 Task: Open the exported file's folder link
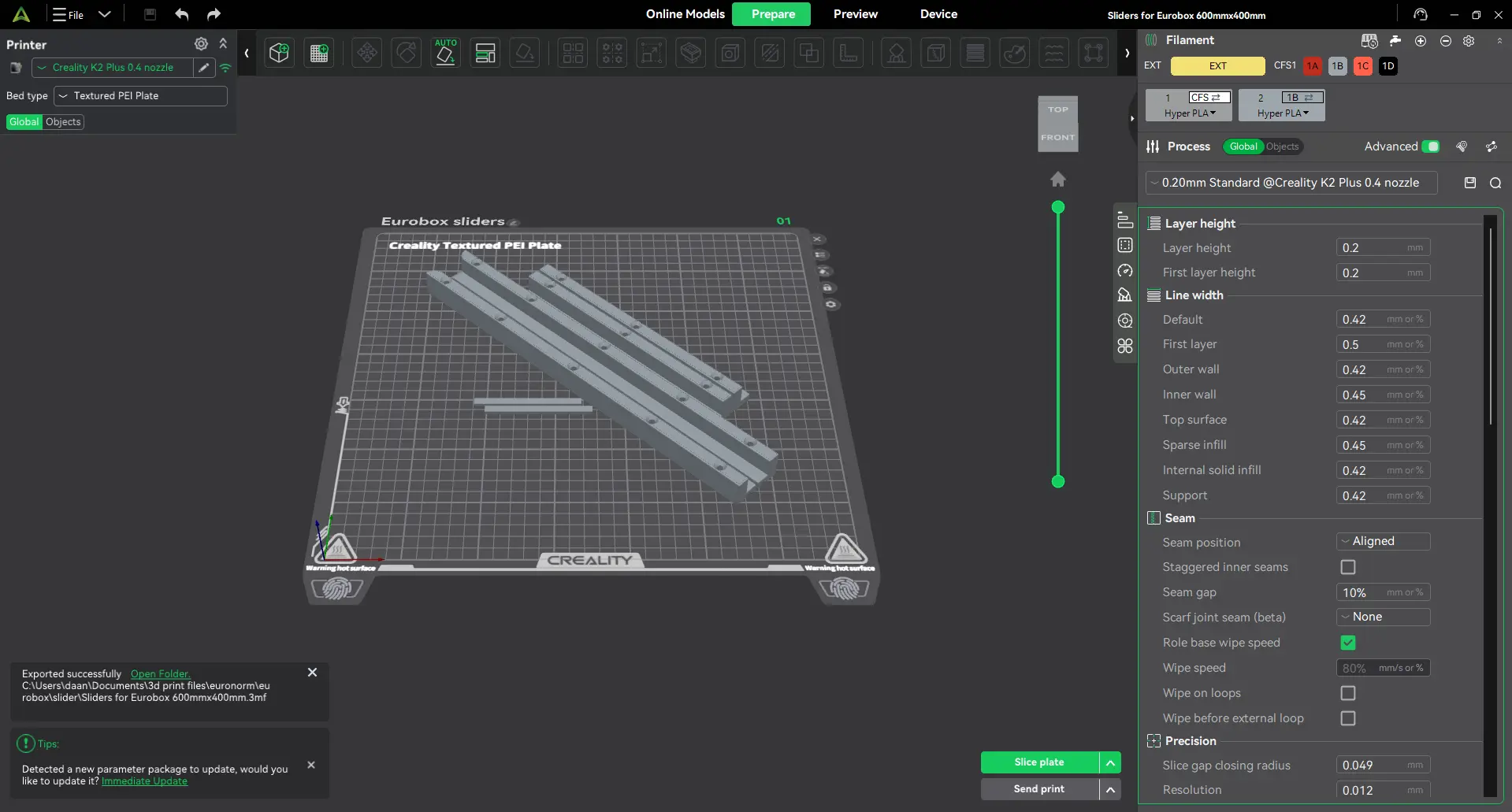(161, 674)
